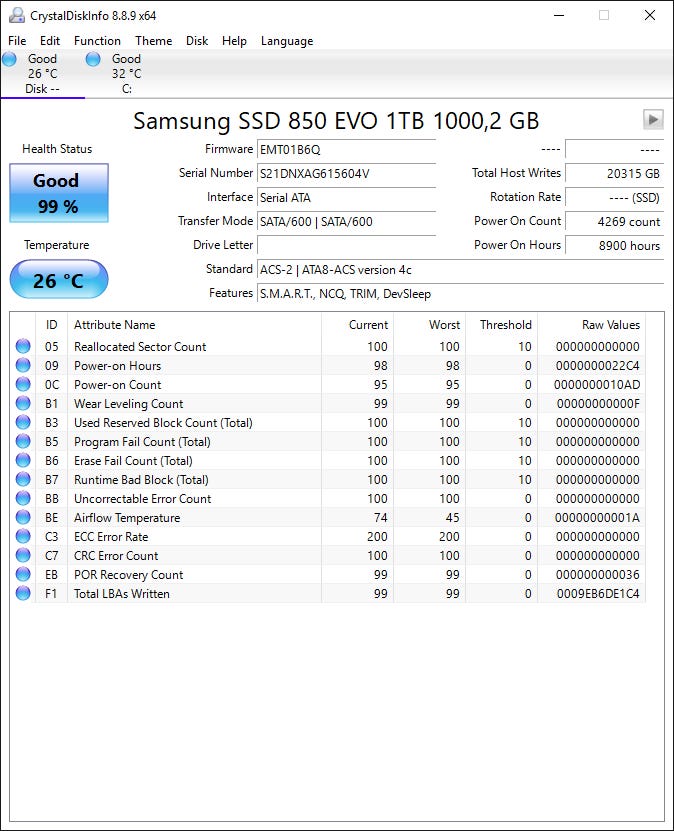Screen dimensions: 674x831
Task: Open the Edit menu
Action: pos(50,41)
